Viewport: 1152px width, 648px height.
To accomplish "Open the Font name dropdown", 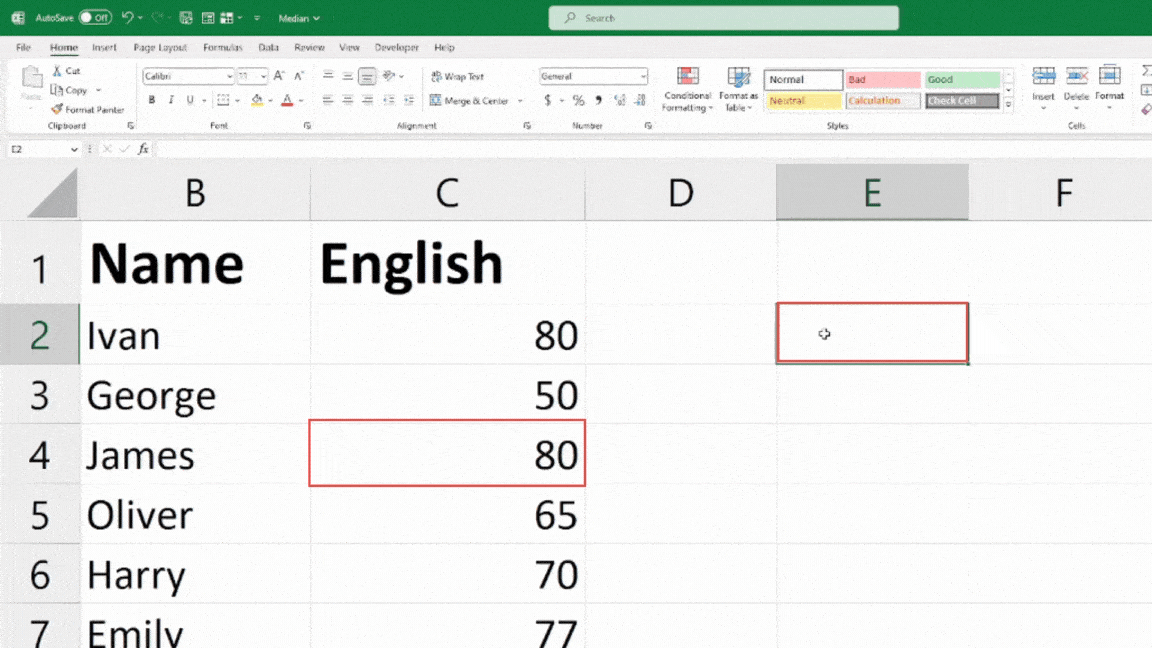I will point(187,76).
